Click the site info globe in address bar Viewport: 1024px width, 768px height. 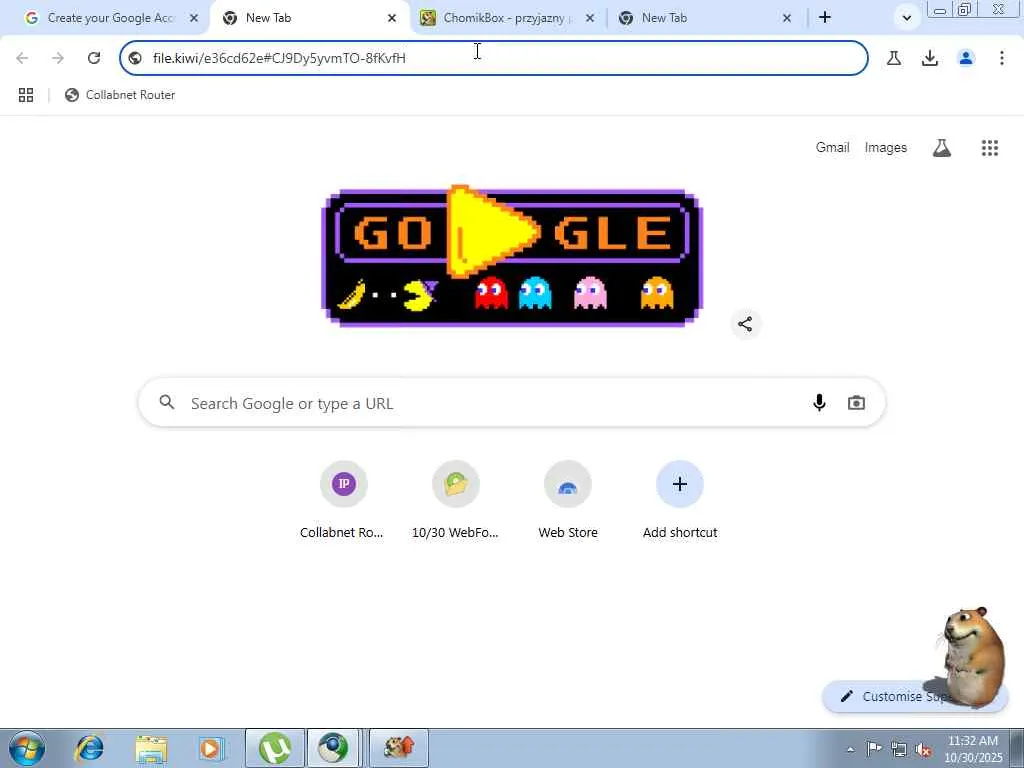(135, 58)
